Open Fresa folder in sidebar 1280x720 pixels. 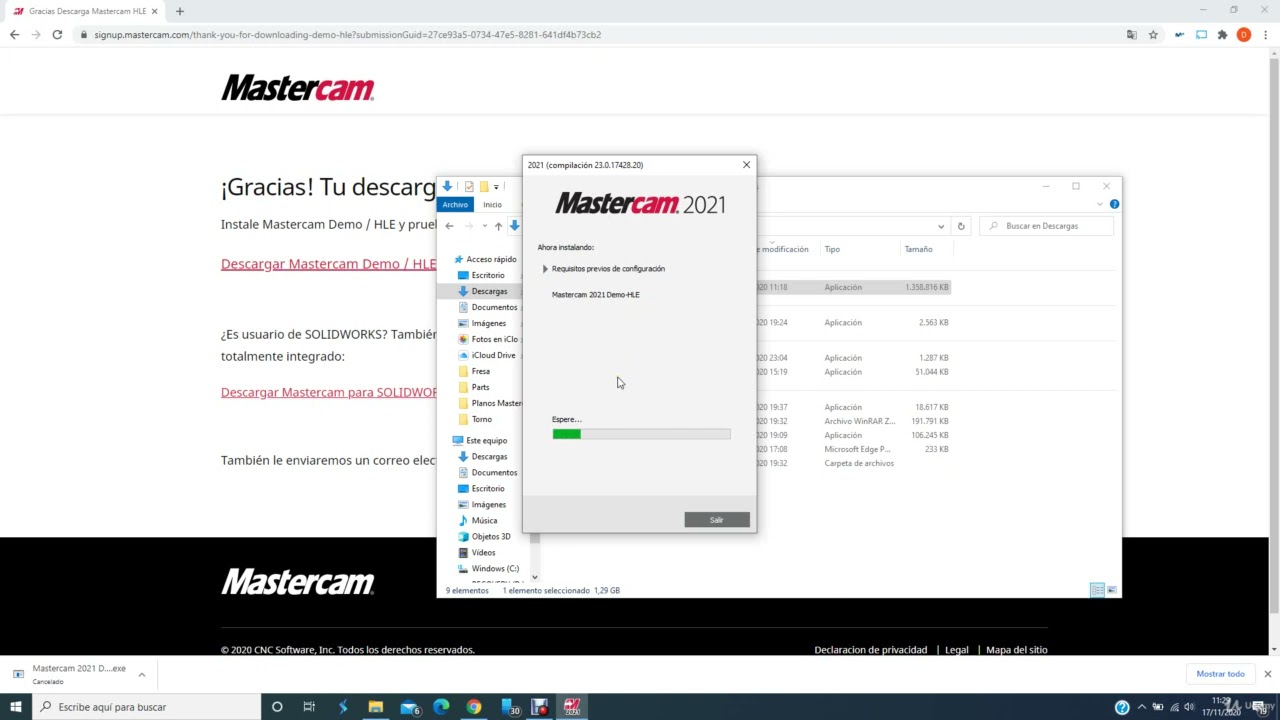(480, 371)
